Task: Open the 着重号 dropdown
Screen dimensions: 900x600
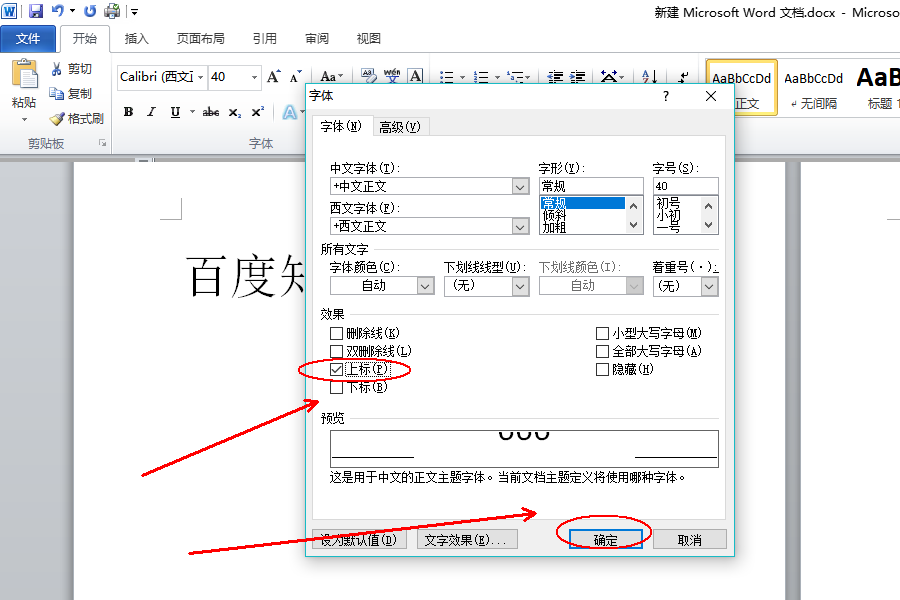Action: pyautogui.click(x=709, y=286)
